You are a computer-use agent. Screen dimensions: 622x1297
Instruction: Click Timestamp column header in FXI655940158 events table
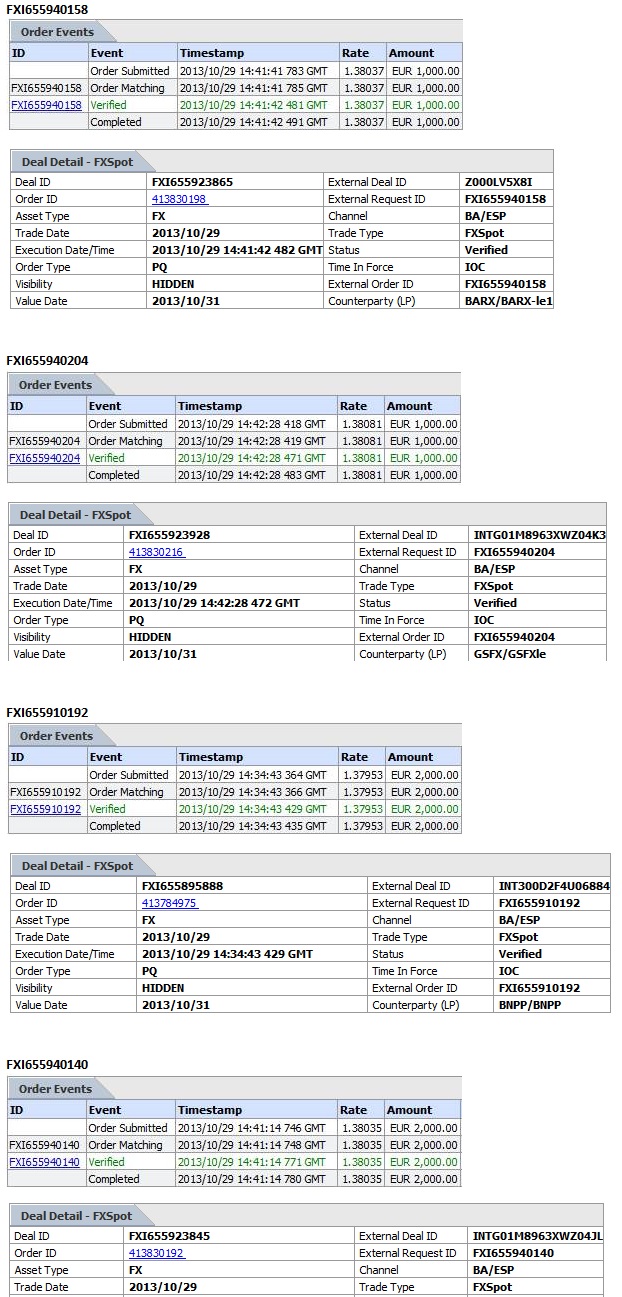211,53
